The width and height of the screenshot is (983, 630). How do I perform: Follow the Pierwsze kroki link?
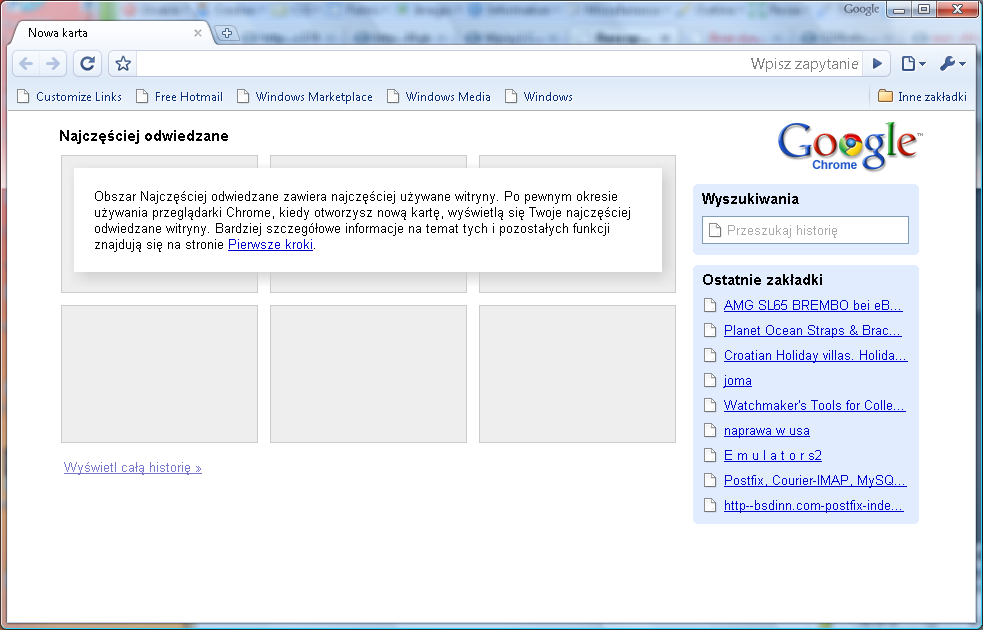(x=270, y=244)
